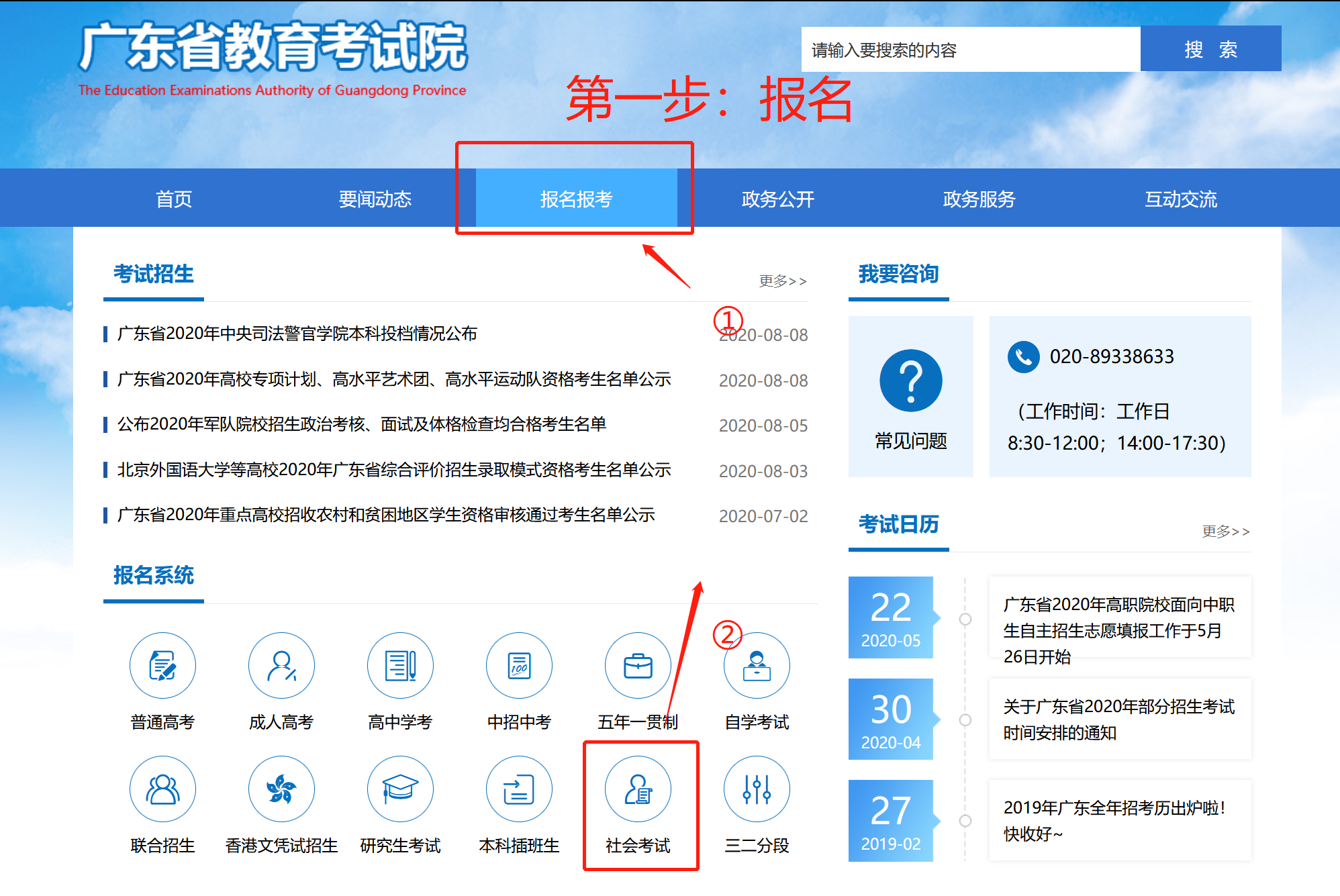Click the 三二分段 sliders icon
The width and height of the screenshot is (1340, 896).
757,789
